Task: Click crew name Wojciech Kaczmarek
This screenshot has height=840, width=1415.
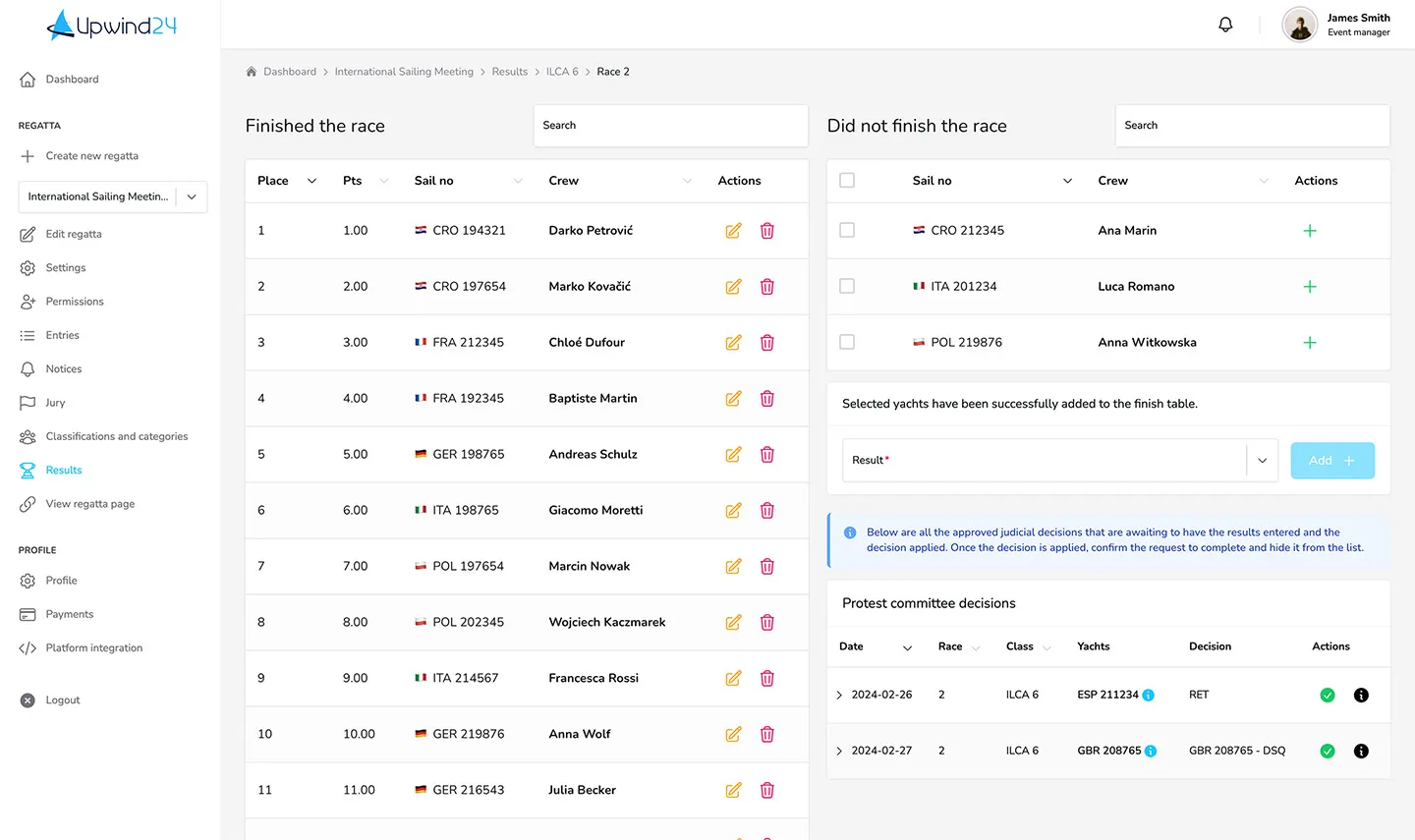Action: pyautogui.click(x=606, y=623)
